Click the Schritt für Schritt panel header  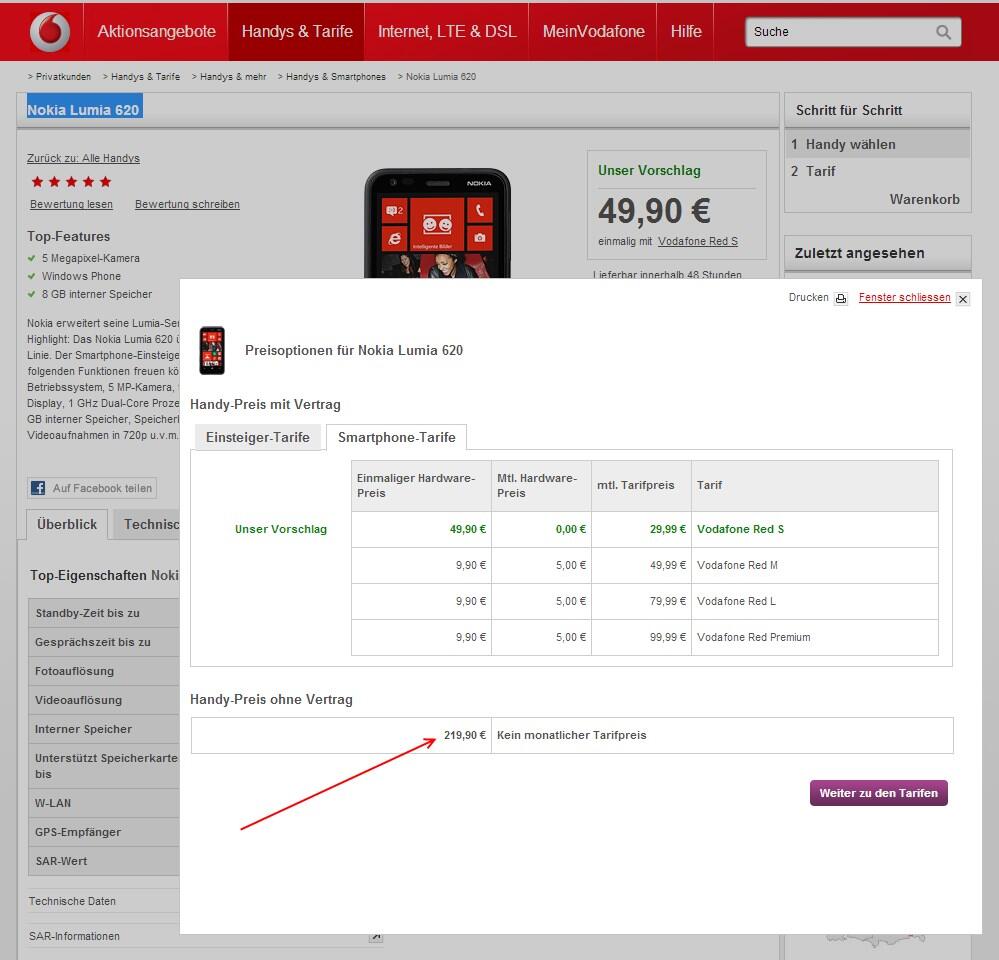click(877, 110)
